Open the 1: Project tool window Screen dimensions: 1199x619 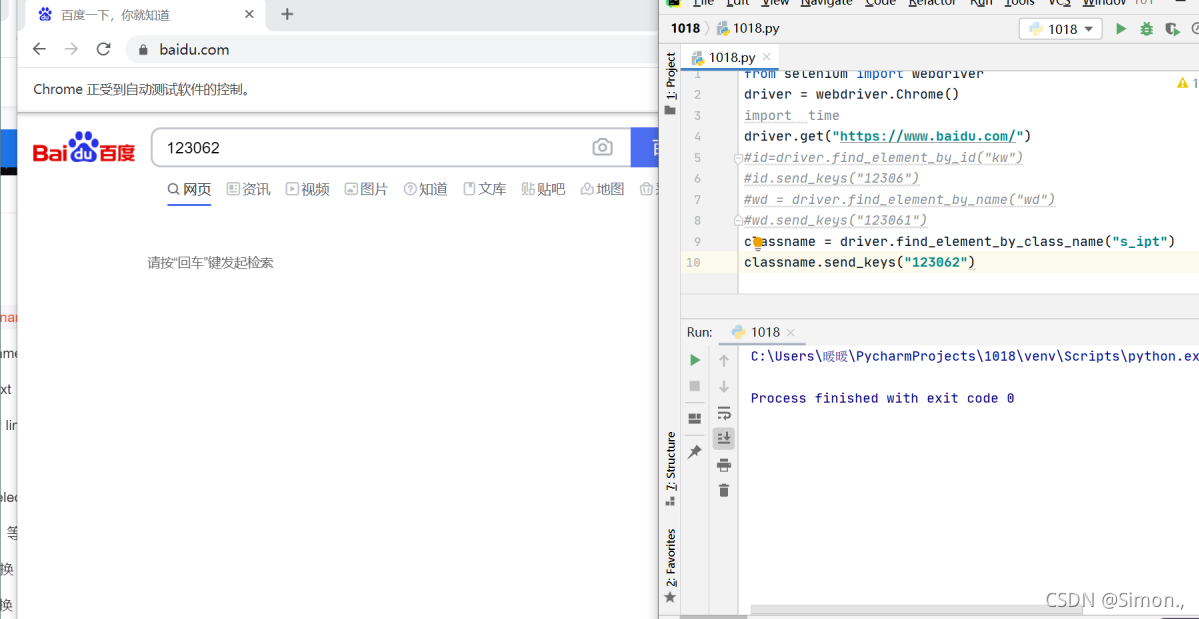(671, 83)
